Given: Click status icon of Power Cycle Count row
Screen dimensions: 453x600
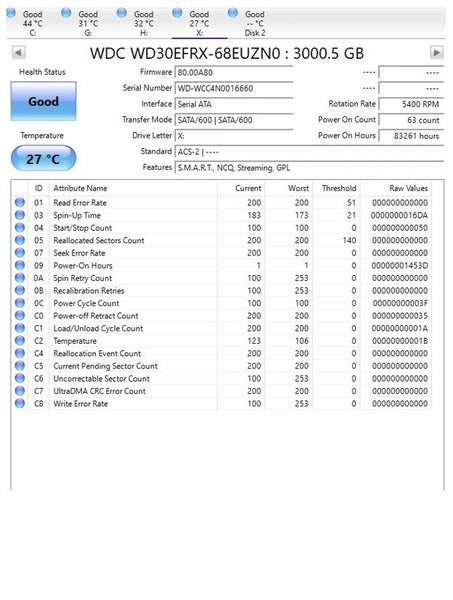Looking at the screenshot, I should pyautogui.click(x=20, y=303).
